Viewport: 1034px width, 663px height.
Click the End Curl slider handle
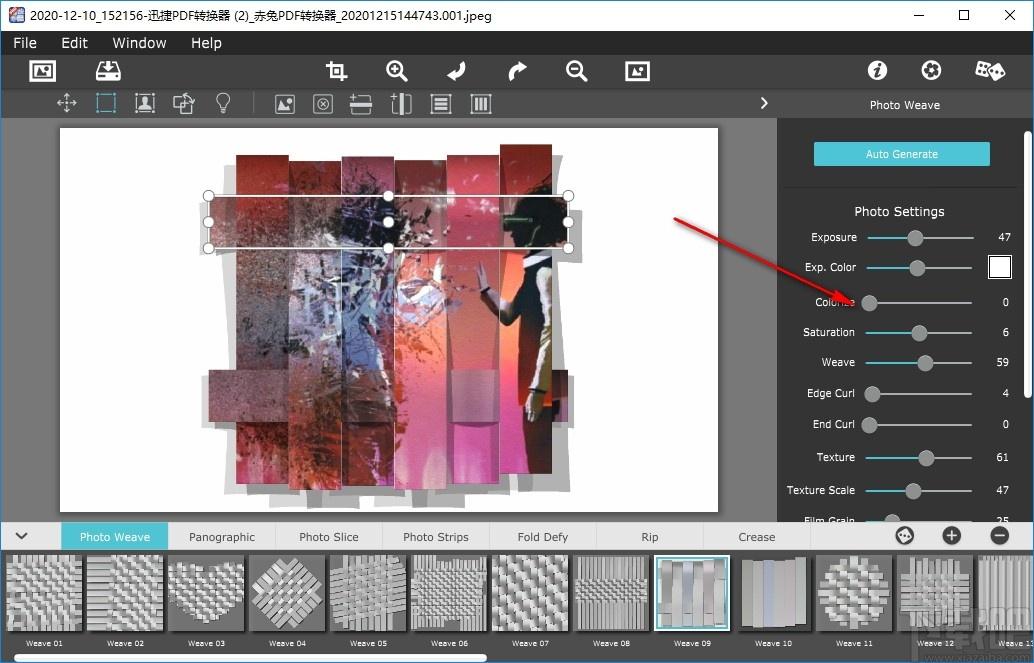(869, 425)
